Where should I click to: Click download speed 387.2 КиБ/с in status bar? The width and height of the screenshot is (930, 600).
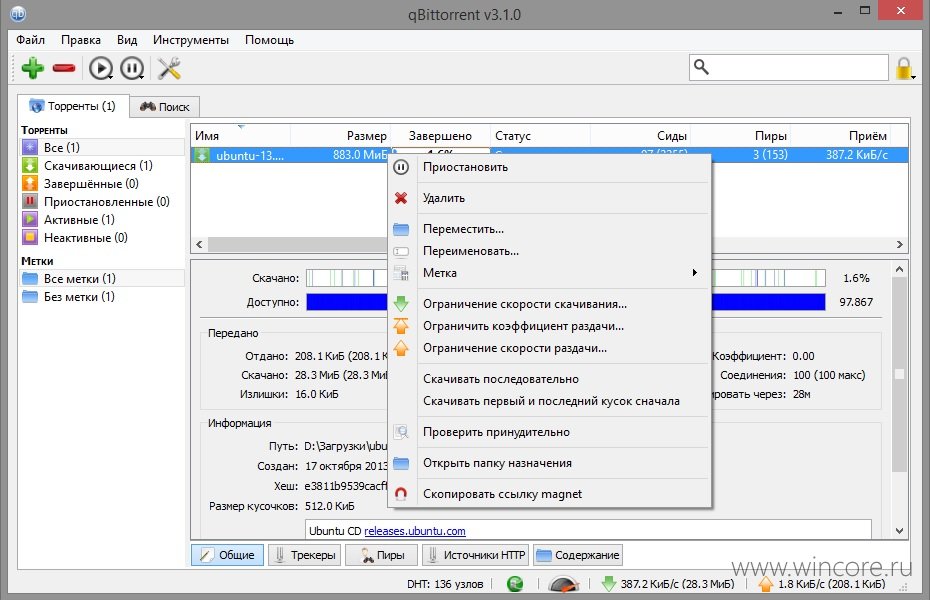(x=668, y=584)
